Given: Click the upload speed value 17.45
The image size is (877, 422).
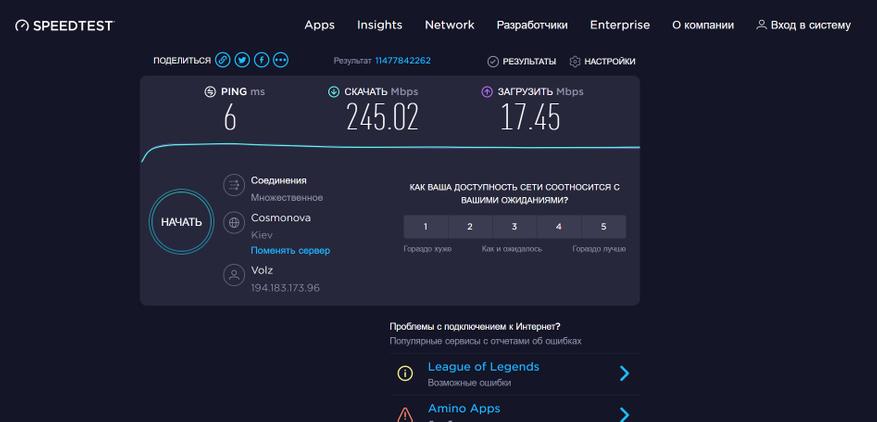Looking at the screenshot, I should 530,117.
